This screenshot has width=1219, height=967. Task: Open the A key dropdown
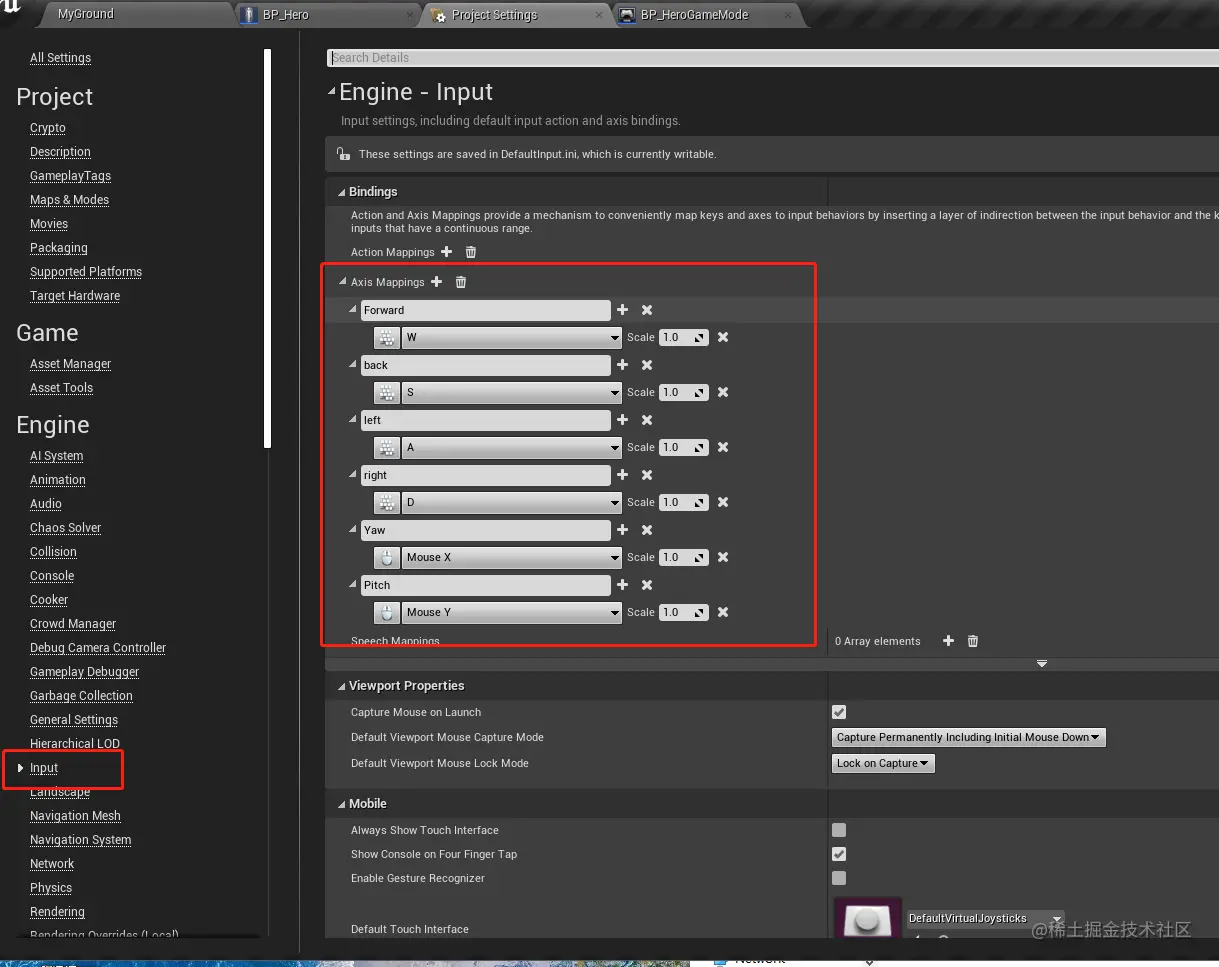(512, 448)
